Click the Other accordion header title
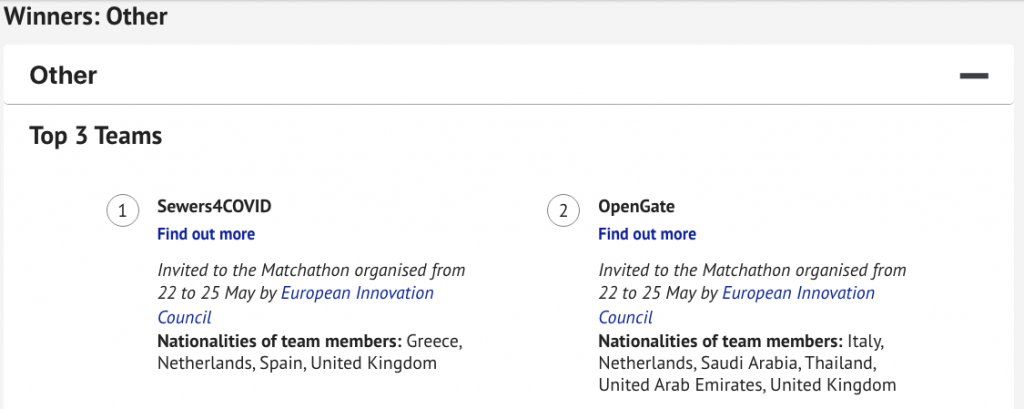This screenshot has width=1024, height=409. coord(63,76)
